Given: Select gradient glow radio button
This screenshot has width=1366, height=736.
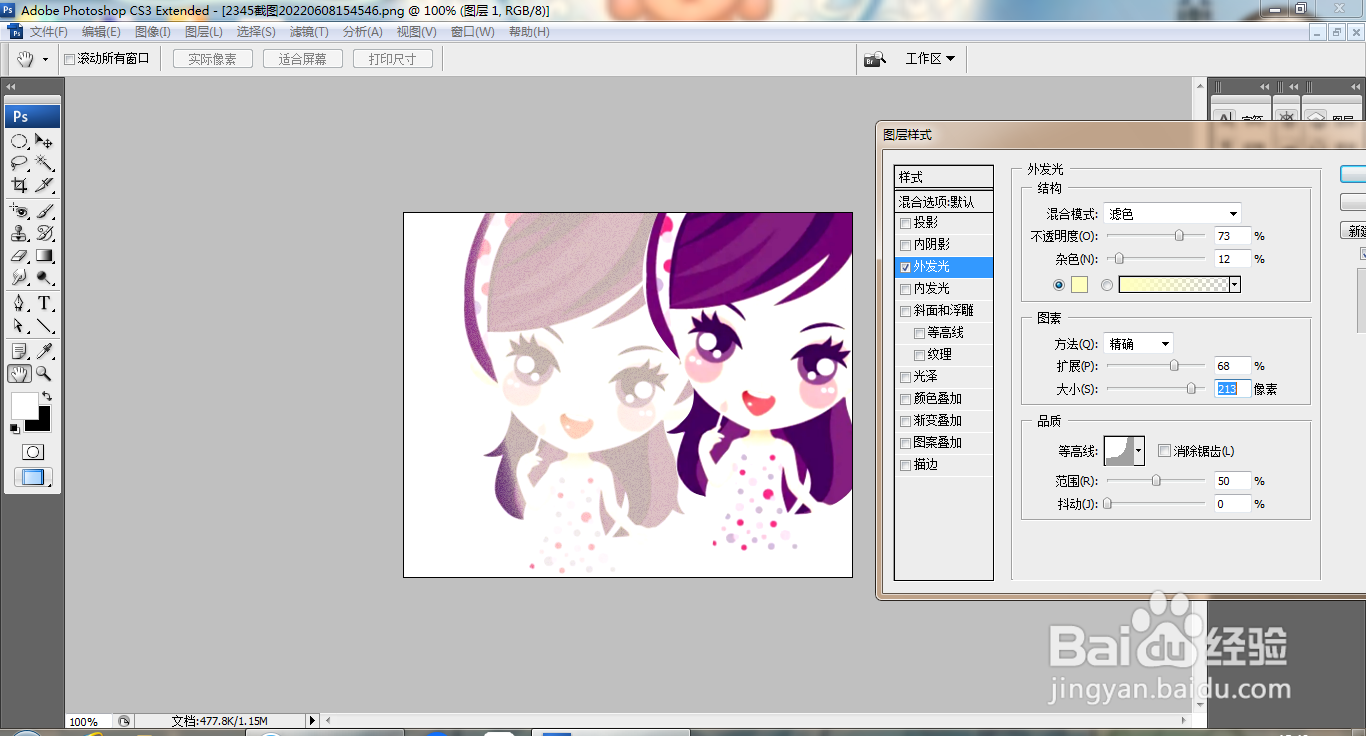Looking at the screenshot, I should [1107, 285].
